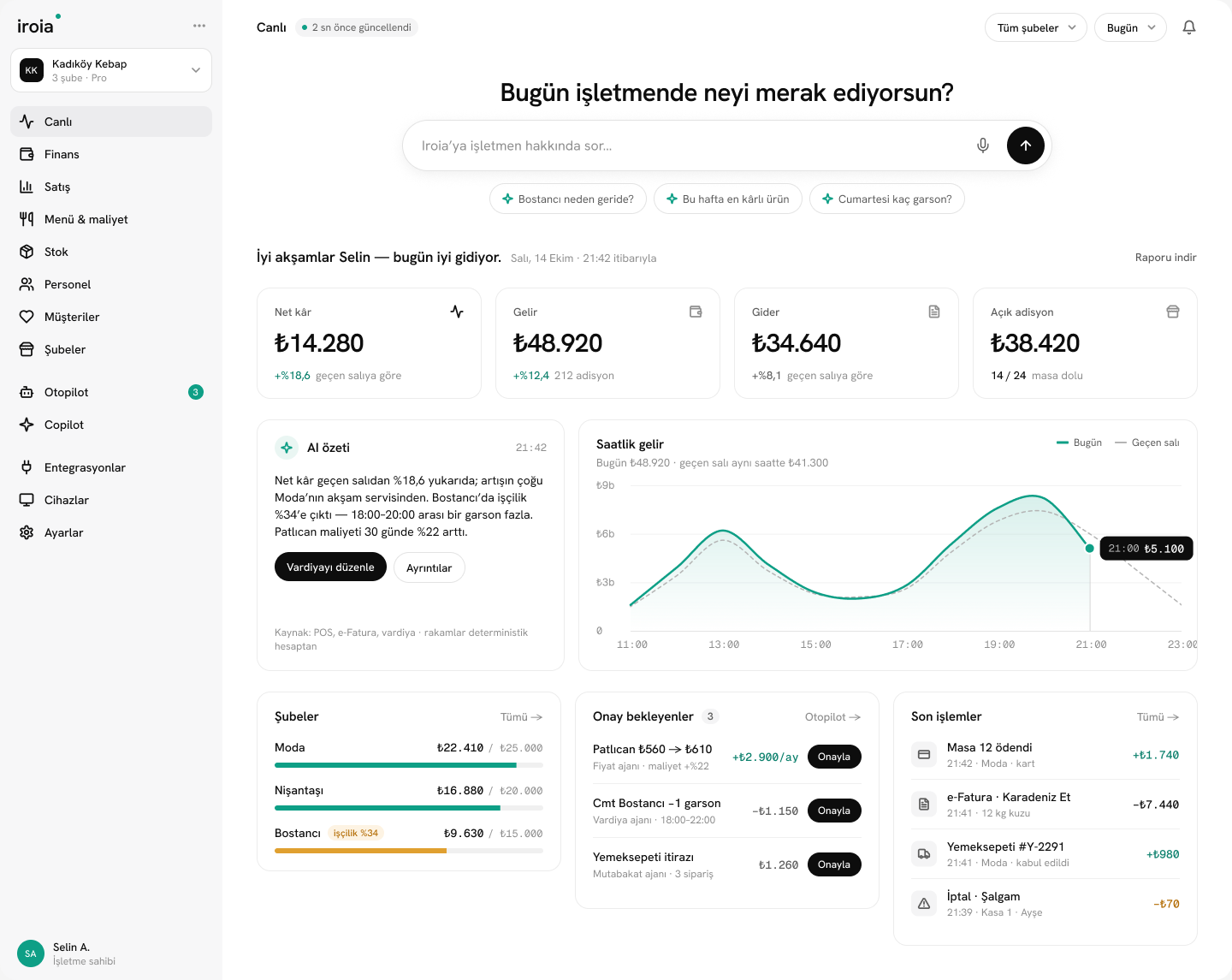Toggle the Geçen salı series in legend
Screen dimensions: 1232x980
click(x=1147, y=442)
